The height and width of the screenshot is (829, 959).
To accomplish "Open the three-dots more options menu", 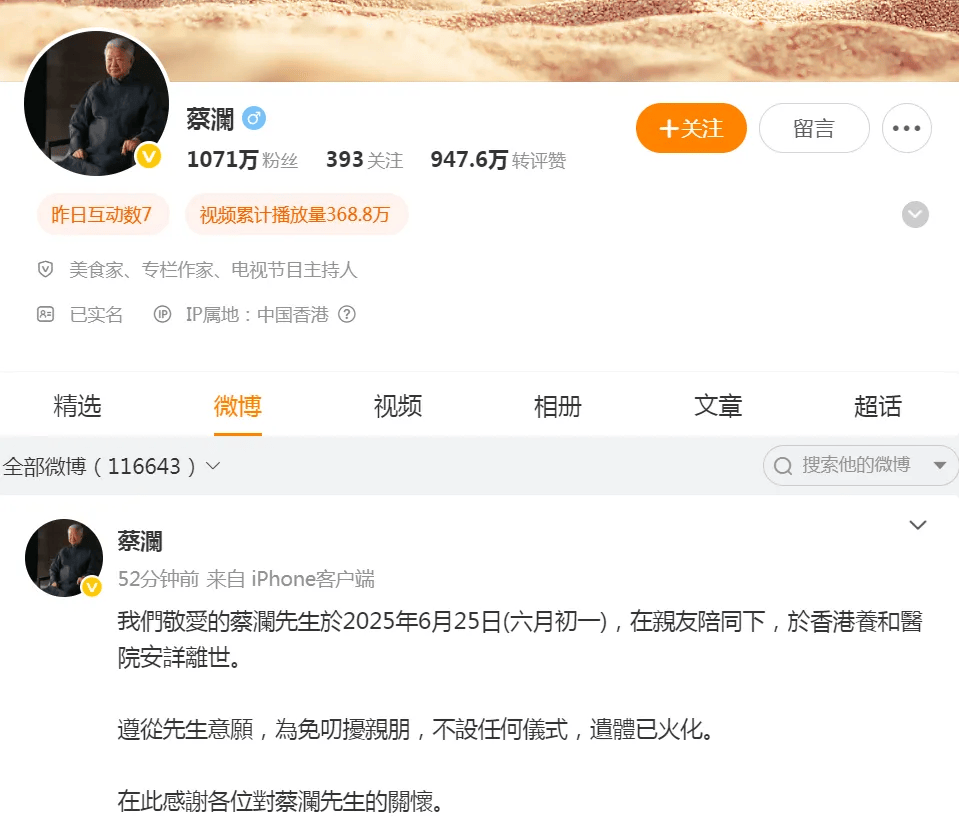I will [906, 128].
